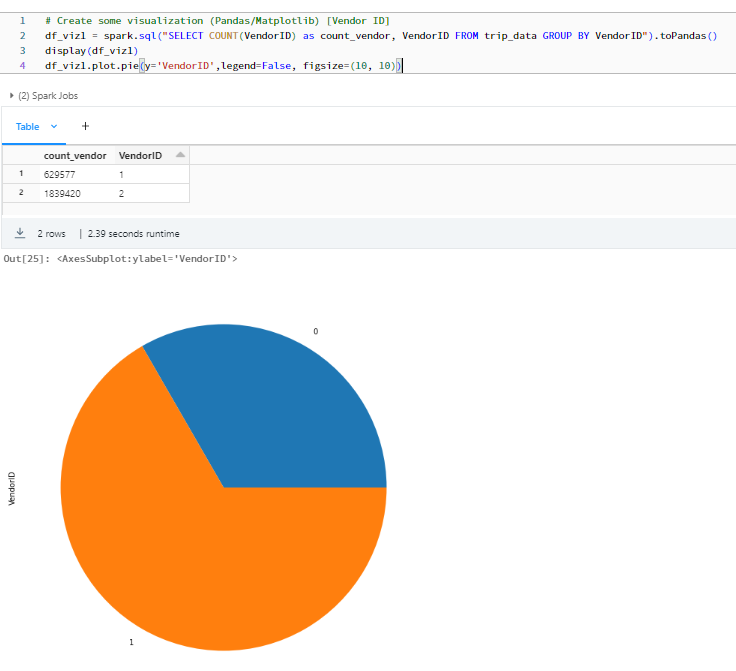Select row number 2 in table
The height and width of the screenshot is (671, 736).
click(21, 193)
